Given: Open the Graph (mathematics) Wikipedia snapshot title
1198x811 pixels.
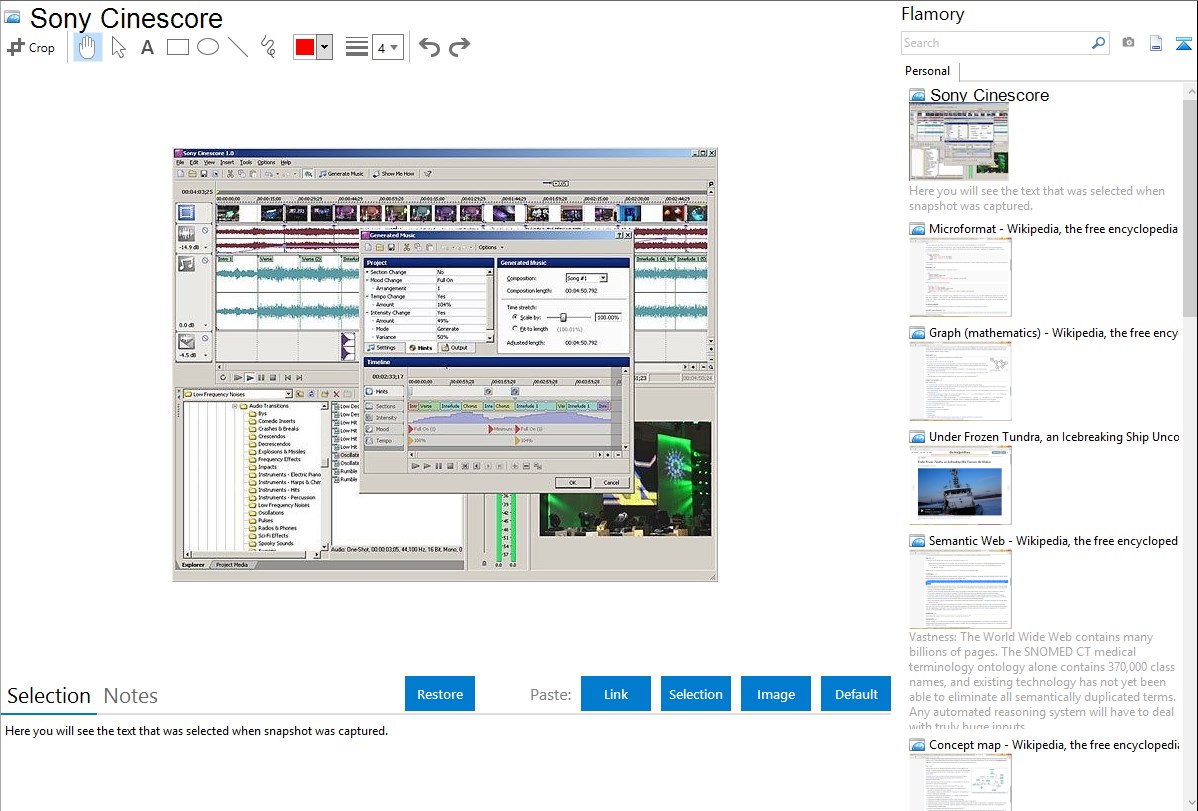Looking at the screenshot, I should [1053, 333].
